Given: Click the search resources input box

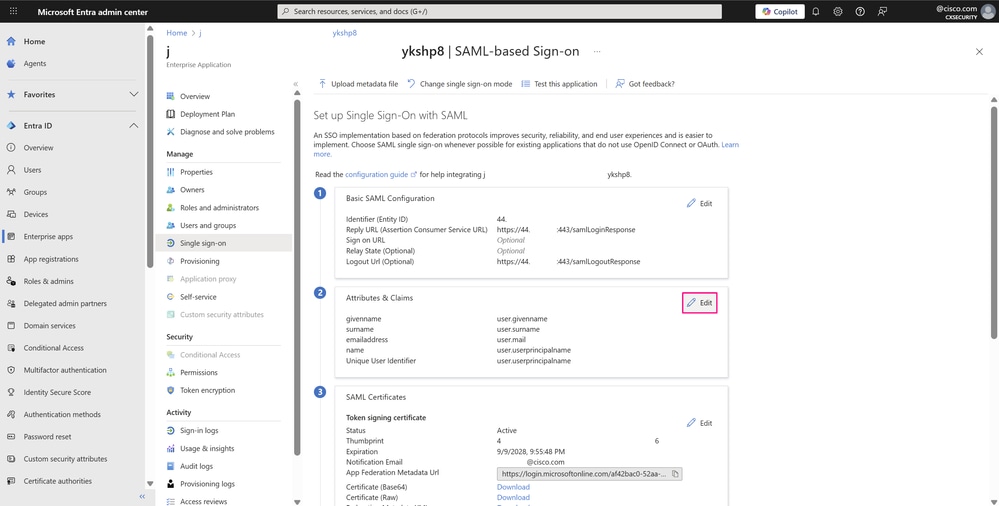Looking at the screenshot, I should [500, 11].
